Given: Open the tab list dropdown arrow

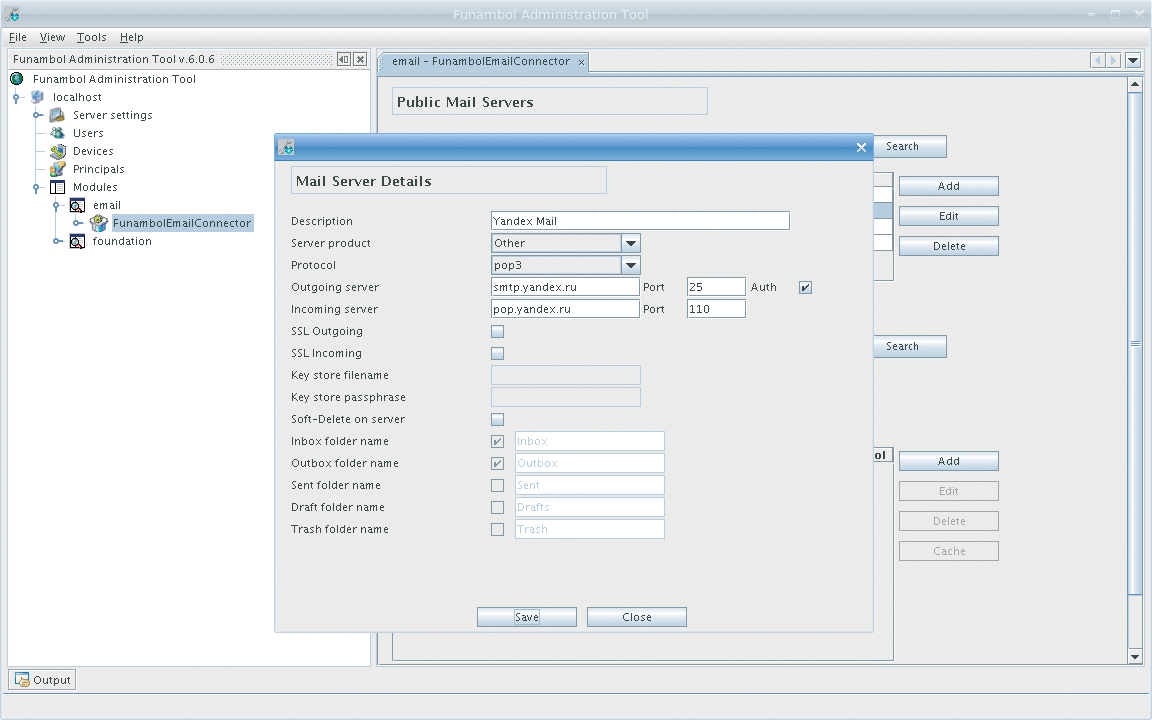Looking at the screenshot, I should coord(1133,60).
